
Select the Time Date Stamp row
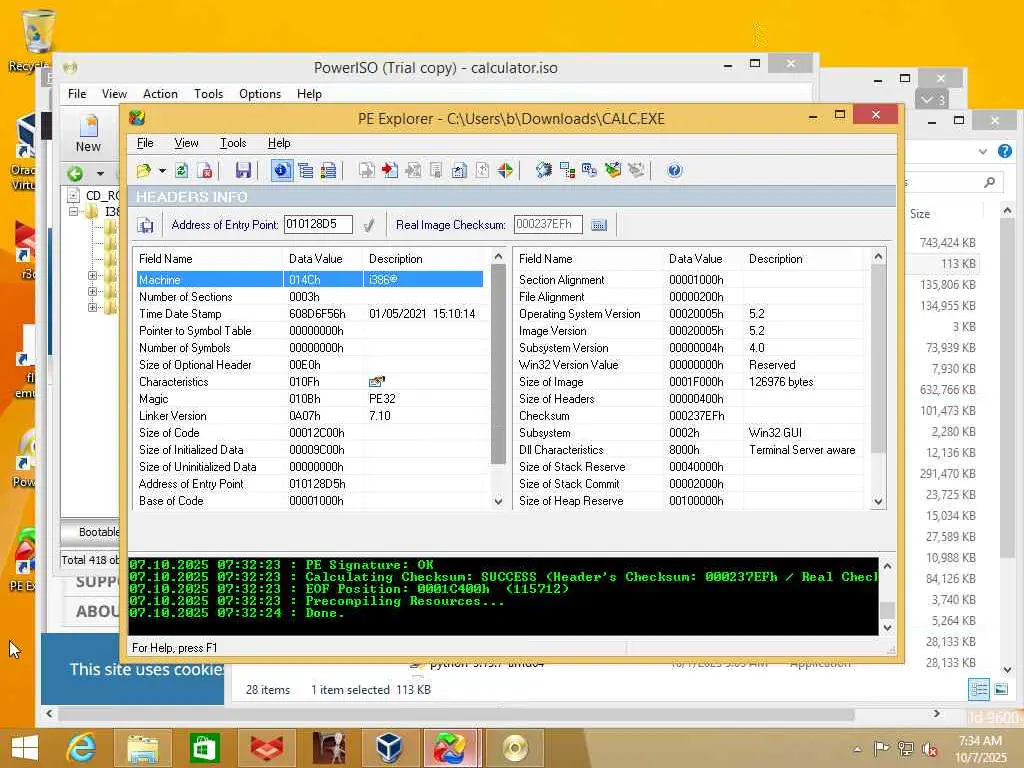point(310,313)
